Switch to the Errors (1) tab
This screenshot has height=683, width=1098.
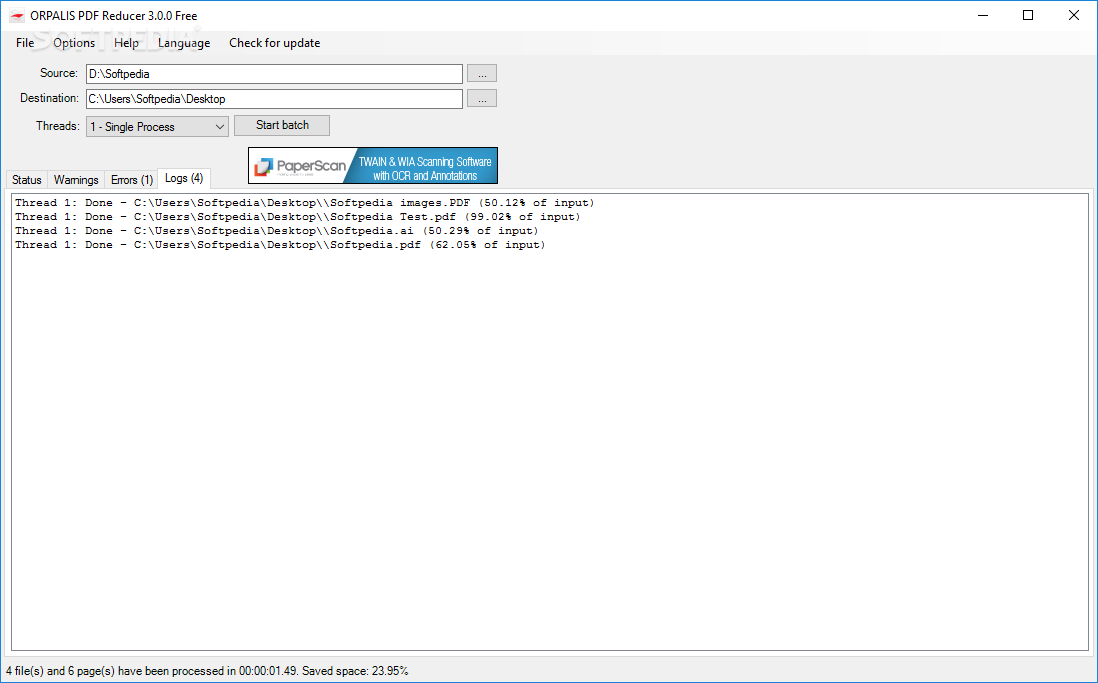[132, 180]
